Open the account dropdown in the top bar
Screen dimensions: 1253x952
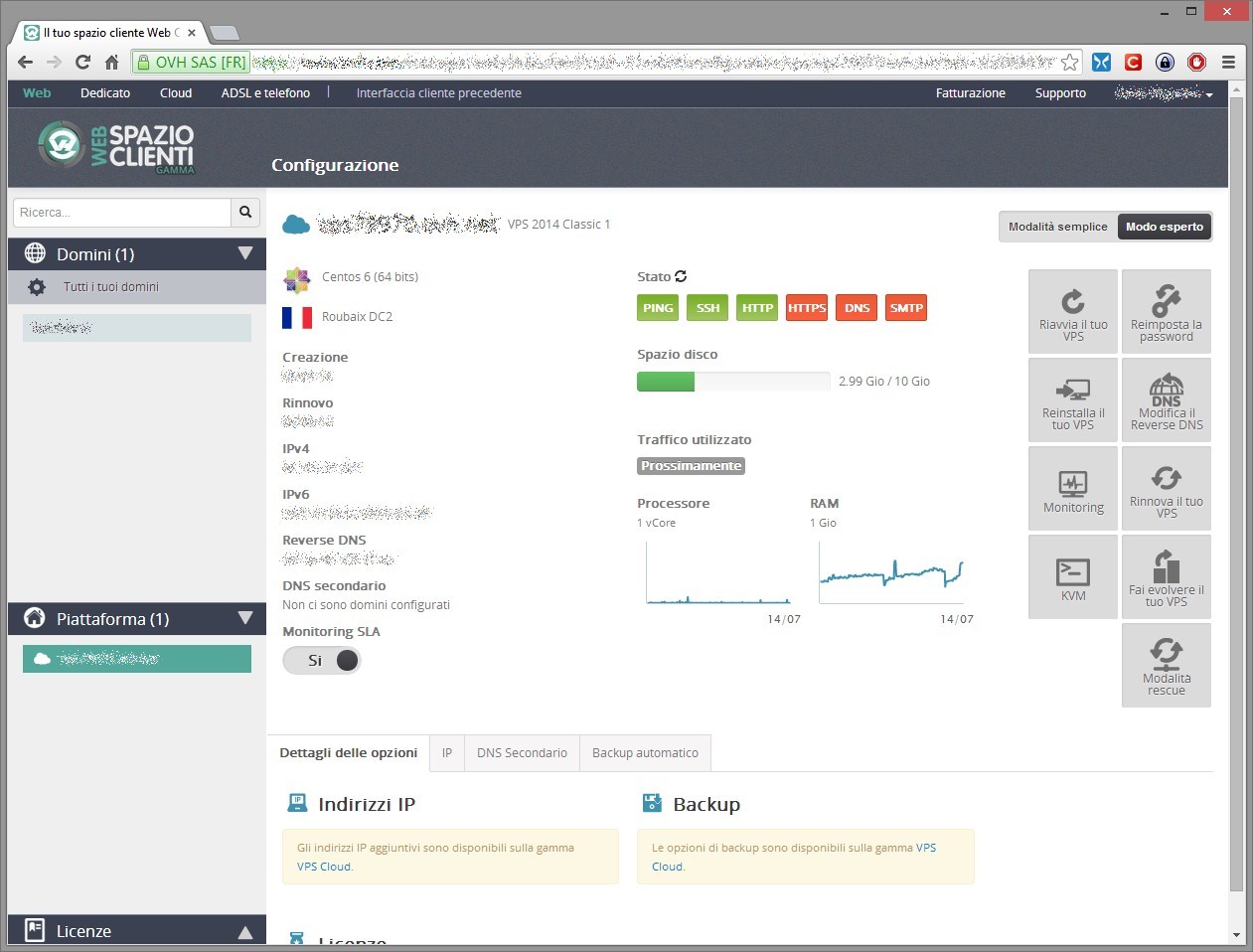click(x=1164, y=93)
